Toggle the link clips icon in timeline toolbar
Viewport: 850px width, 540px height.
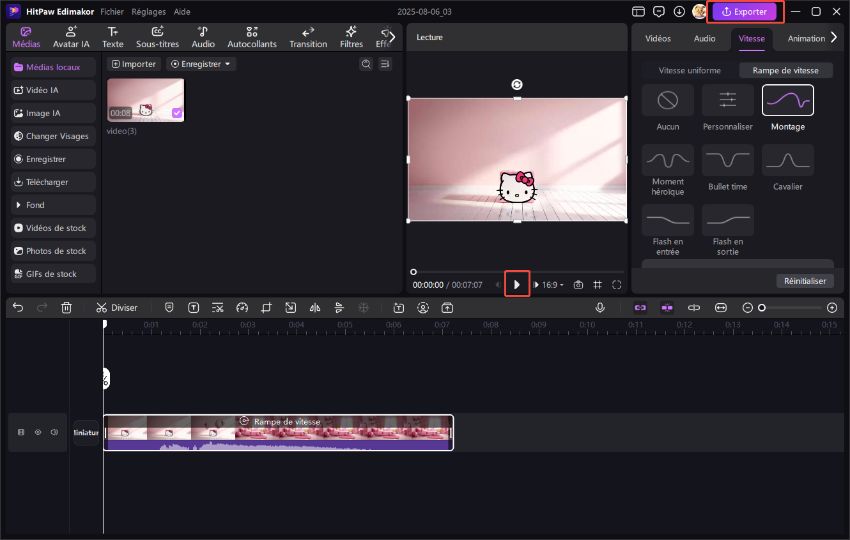coord(640,307)
